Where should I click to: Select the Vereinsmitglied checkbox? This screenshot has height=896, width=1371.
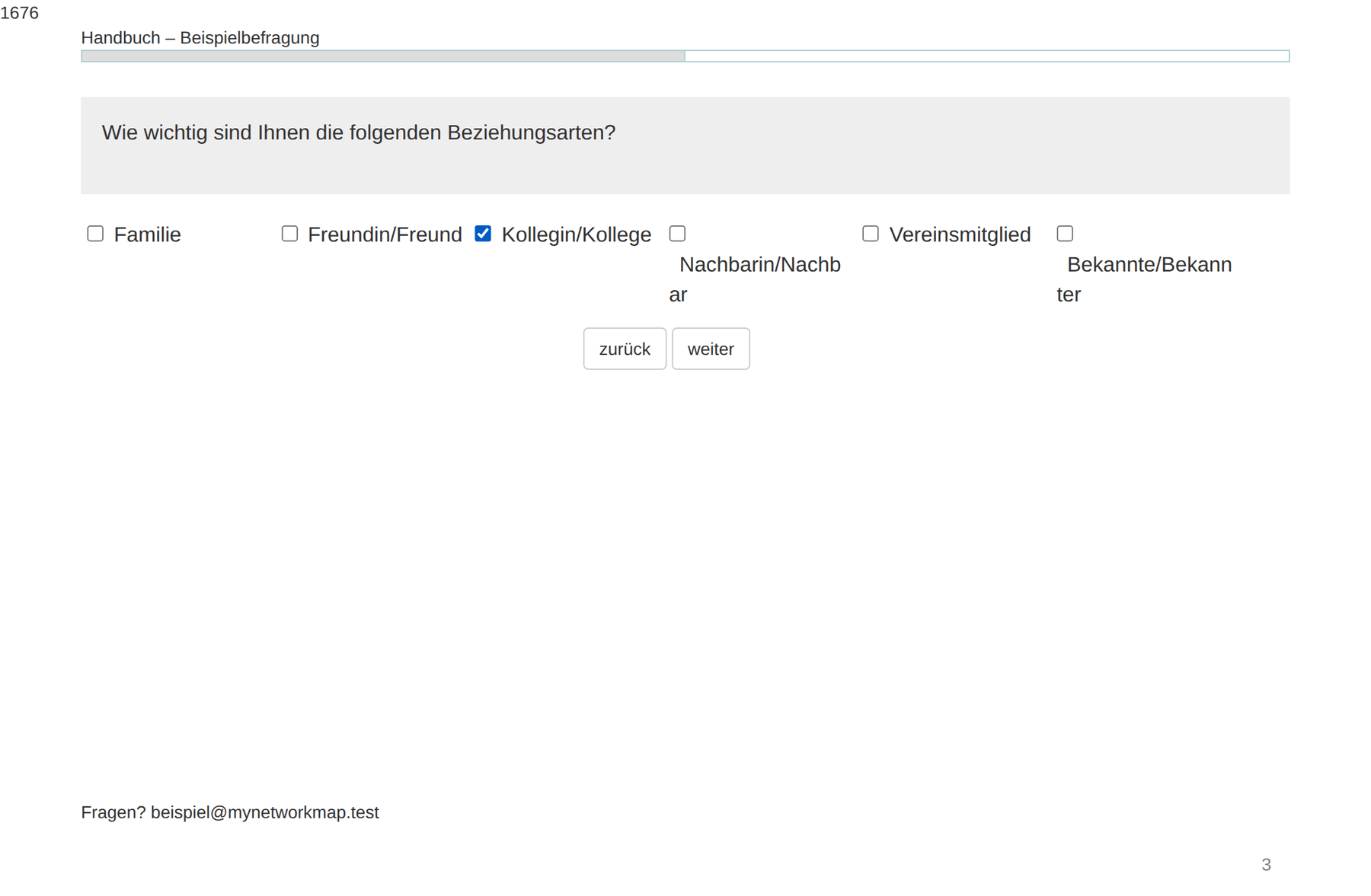871,234
